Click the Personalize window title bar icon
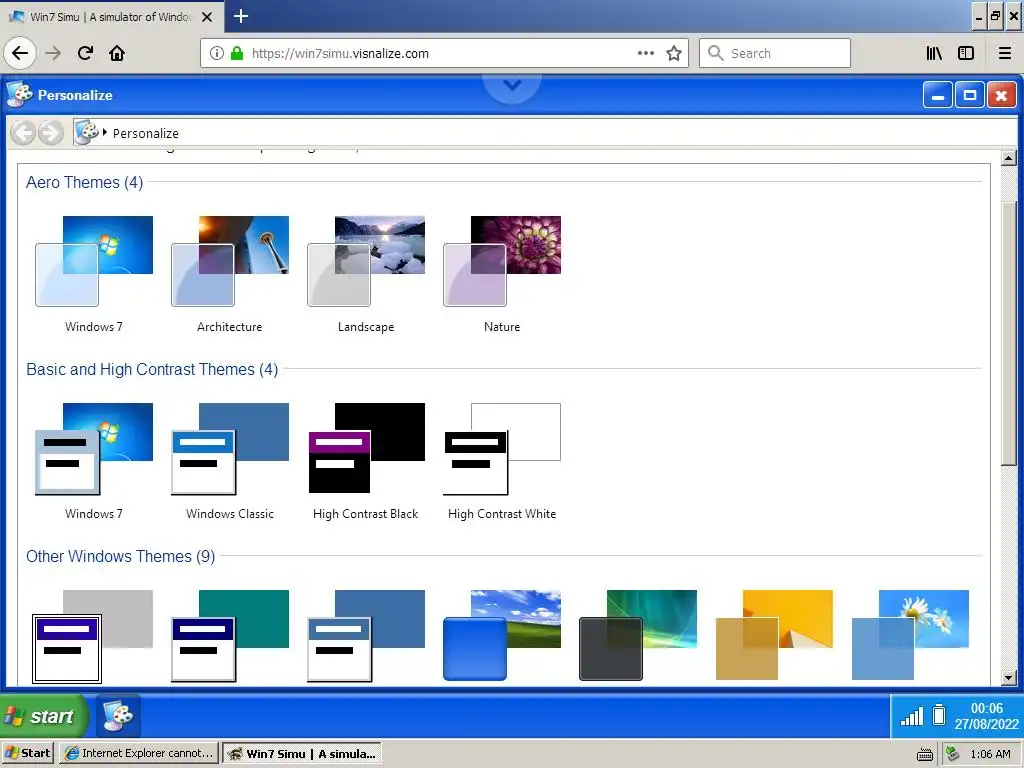The height and width of the screenshot is (768, 1024). [x=20, y=95]
